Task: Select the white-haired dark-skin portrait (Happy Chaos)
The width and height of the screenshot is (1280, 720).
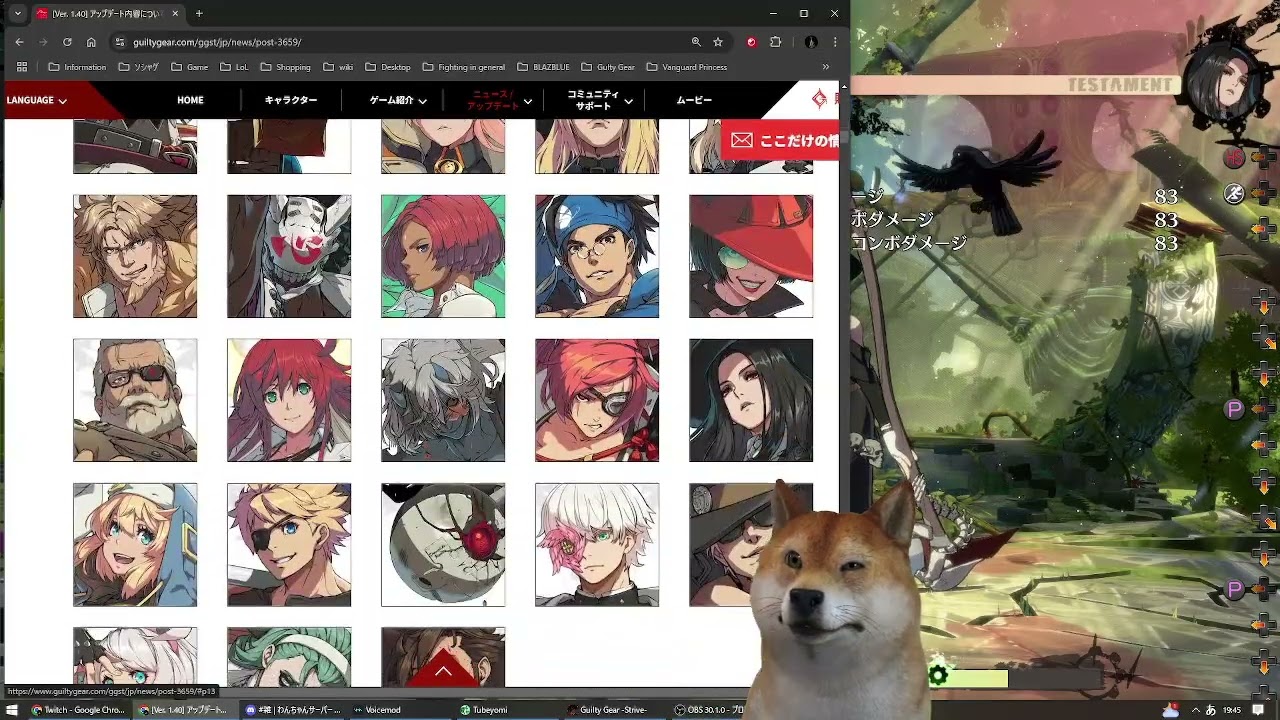Action: pyautogui.click(x=443, y=400)
